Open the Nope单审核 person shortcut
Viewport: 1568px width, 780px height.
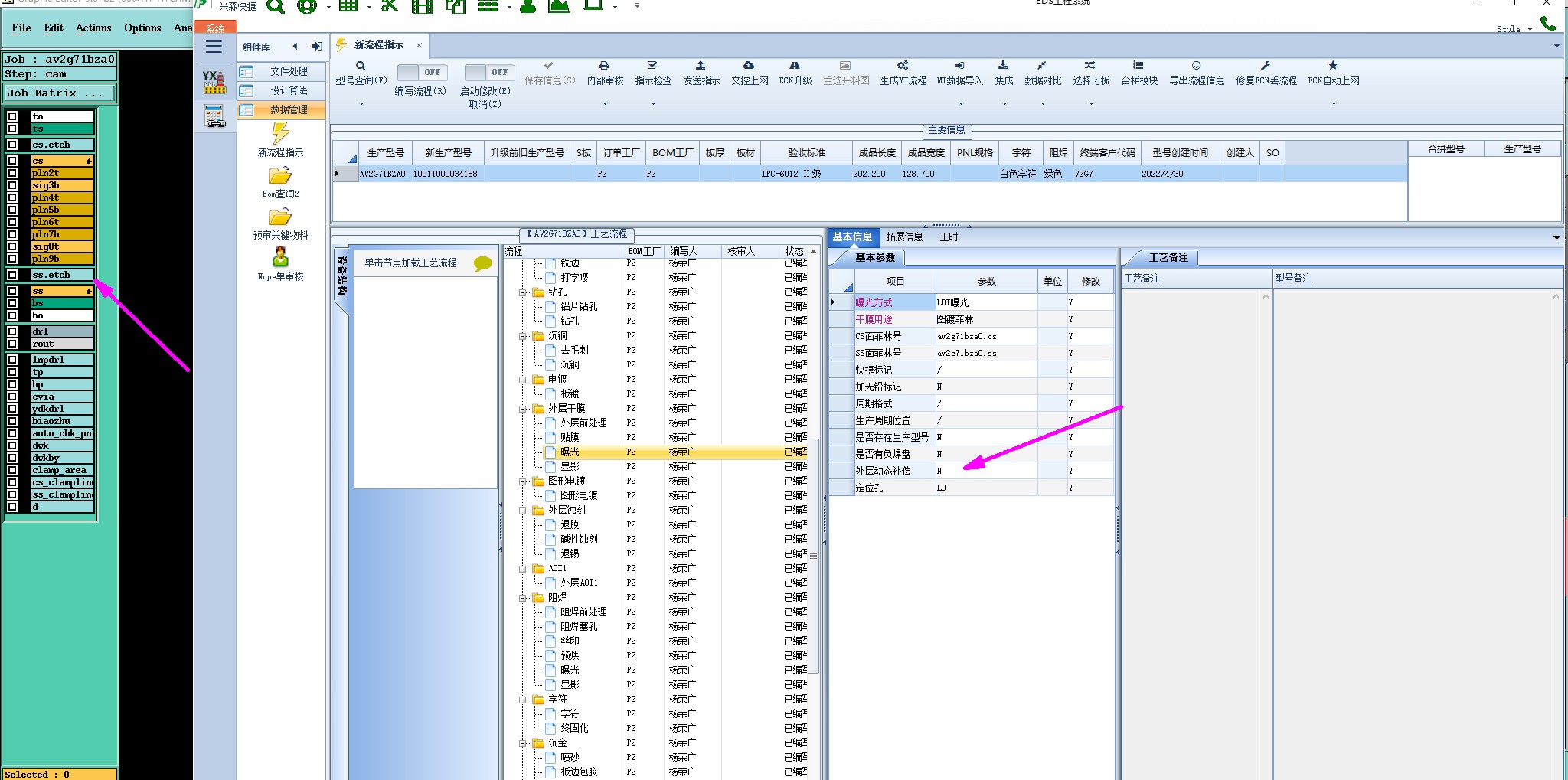click(280, 256)
